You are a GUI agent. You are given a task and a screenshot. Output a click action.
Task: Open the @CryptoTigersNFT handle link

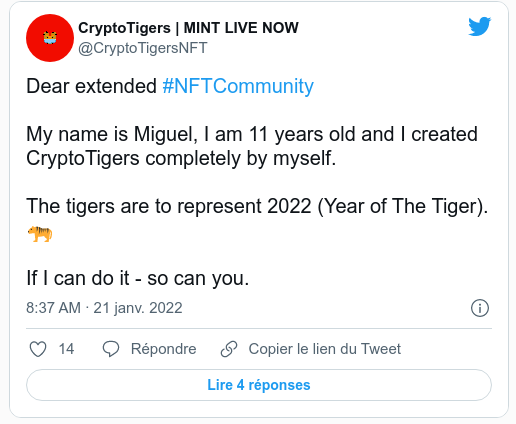pos(143,48)
